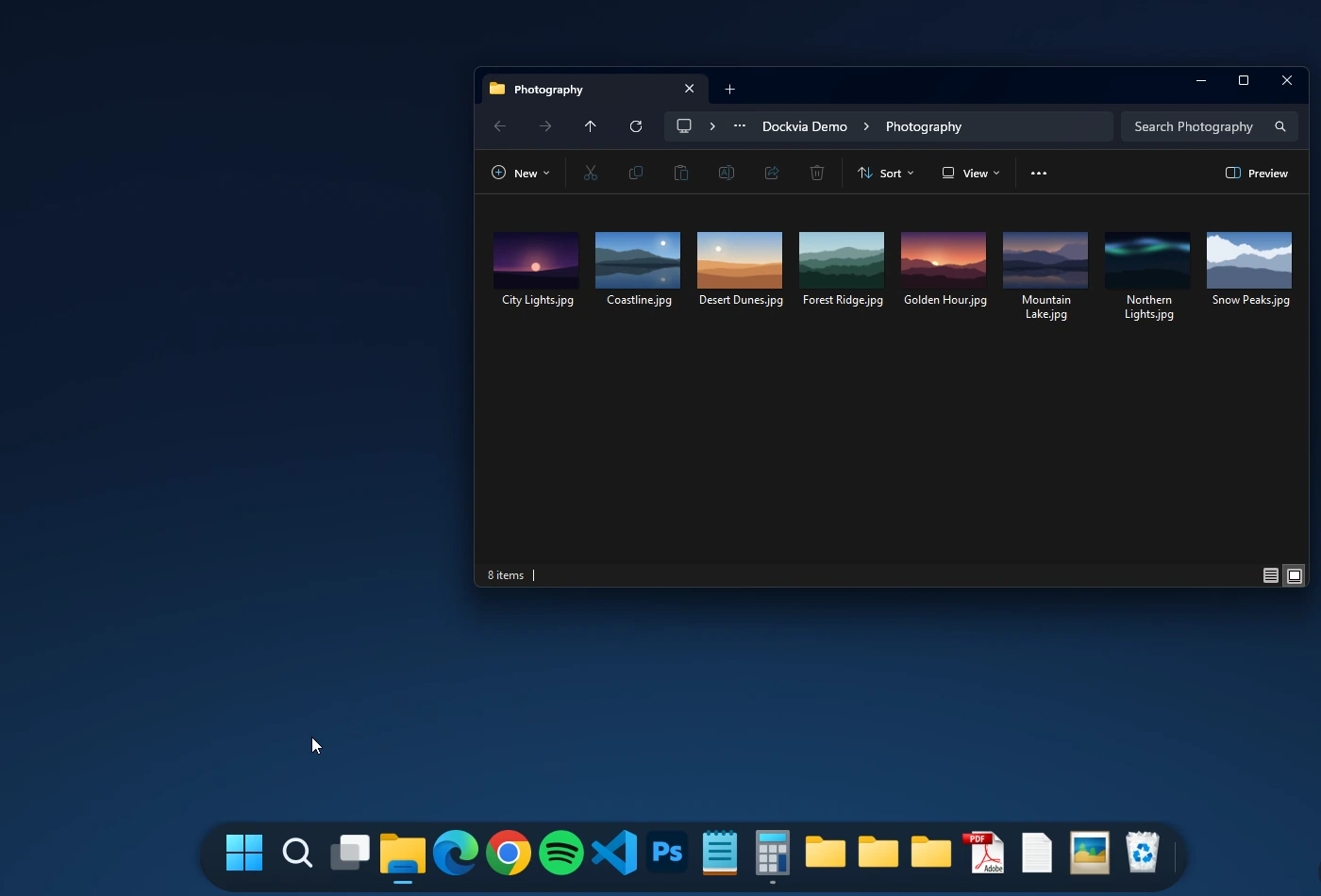Go back to the previous folder
1321x896 pixels.
[500, 126]
